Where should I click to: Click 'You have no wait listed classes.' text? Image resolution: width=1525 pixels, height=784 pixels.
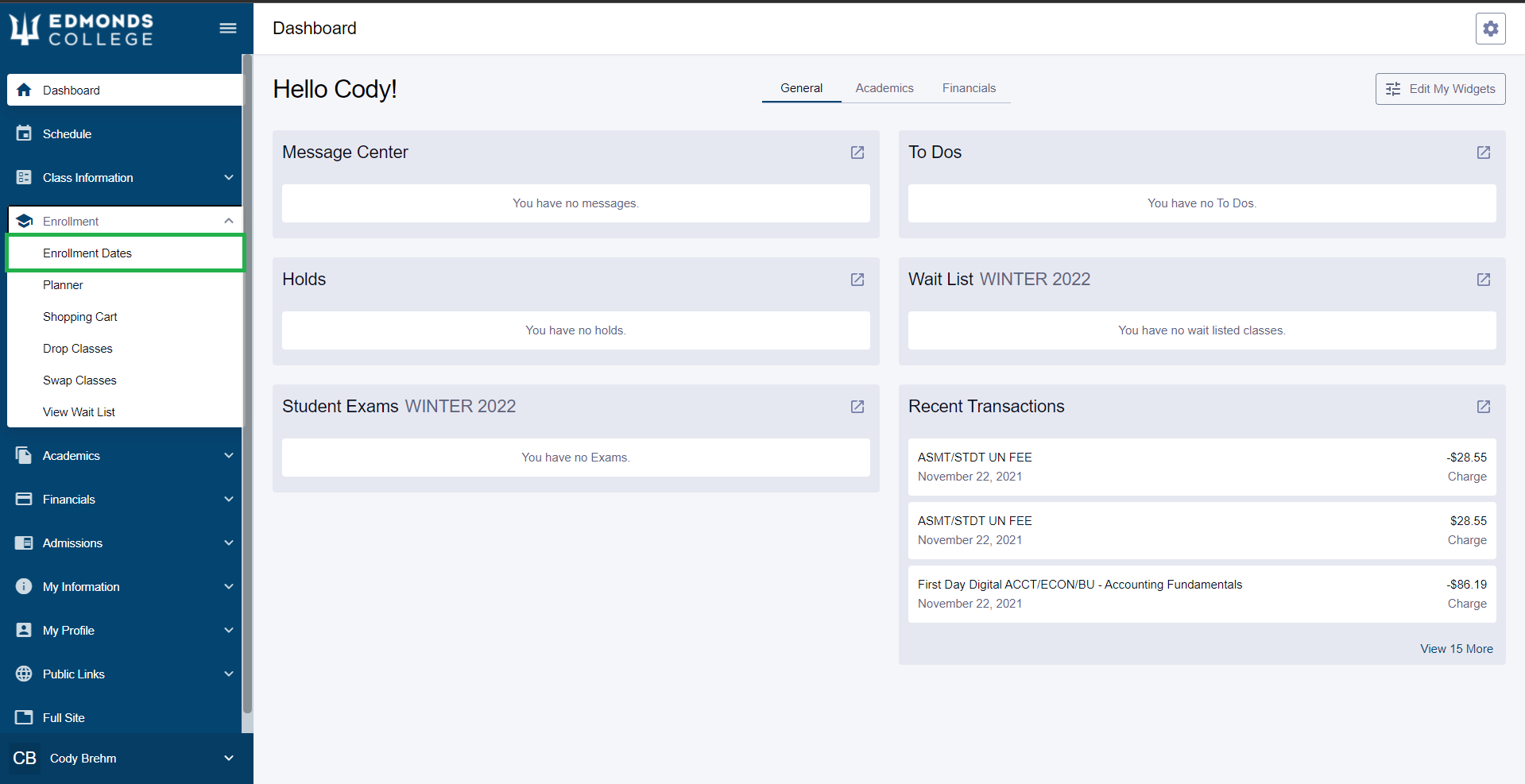(1202, 330)
